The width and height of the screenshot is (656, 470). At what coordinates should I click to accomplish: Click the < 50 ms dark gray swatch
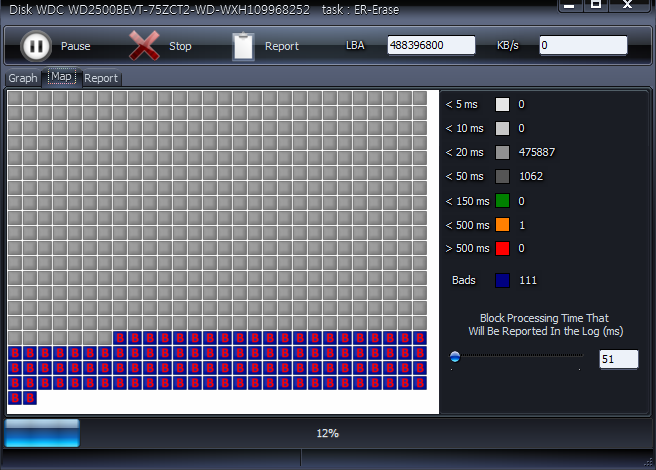click(x=502, y=176)
